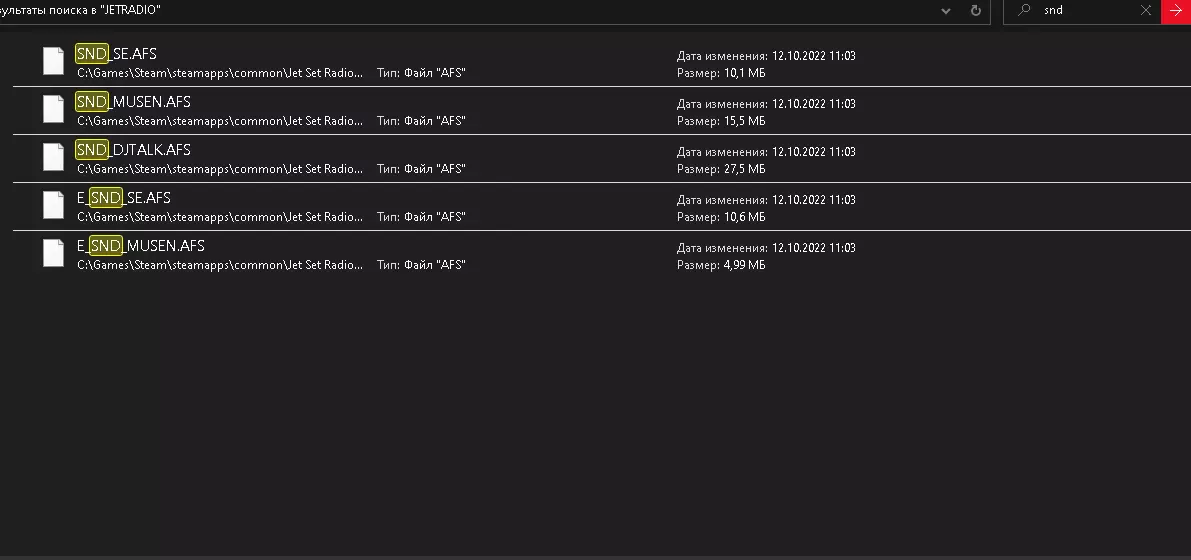Click the SND_SE.AFS file icon
This screenshot has width=1191, height=560.
(54, 61)
